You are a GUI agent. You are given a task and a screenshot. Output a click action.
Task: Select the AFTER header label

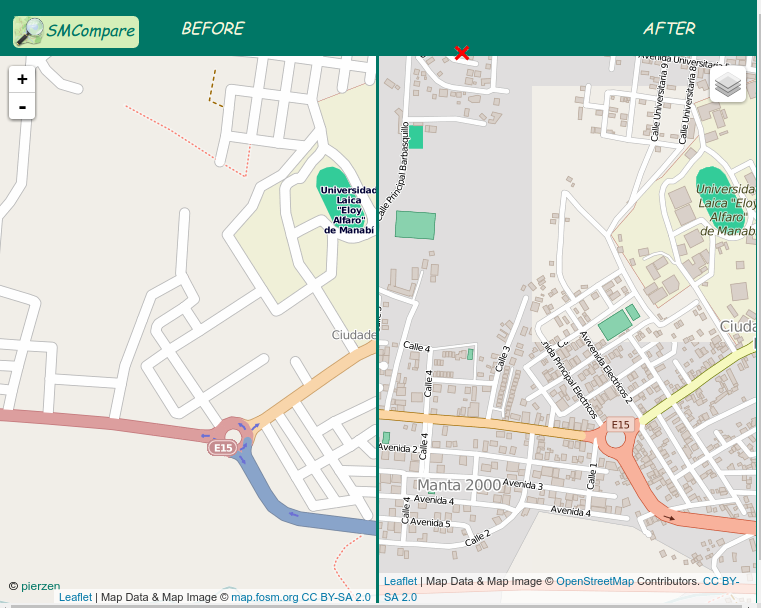[x=669, y=29]
